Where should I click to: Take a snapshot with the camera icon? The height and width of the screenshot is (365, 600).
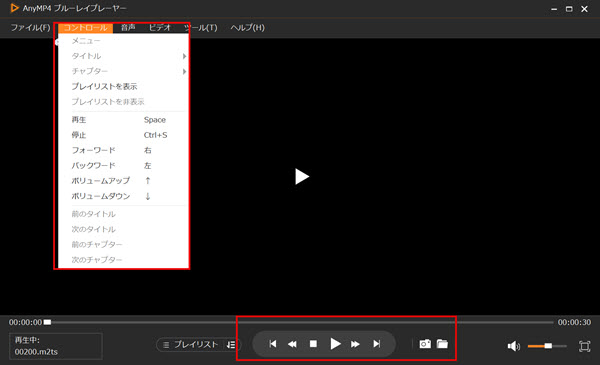pos(425,344)
